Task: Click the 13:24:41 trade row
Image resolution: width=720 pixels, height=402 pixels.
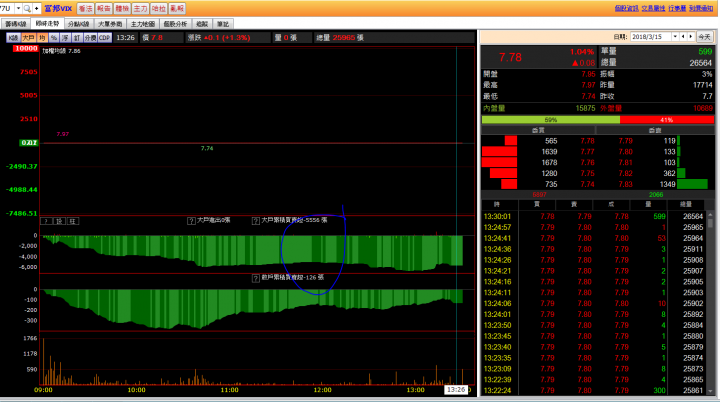Action: pos(593,238)
